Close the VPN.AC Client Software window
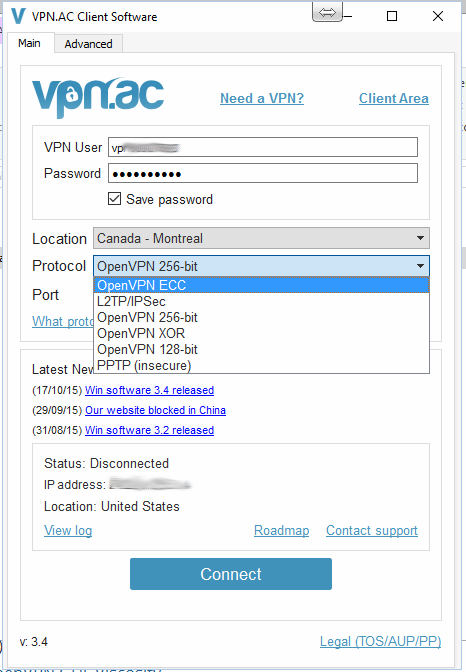The width and height of the screenshot is (466, 672). pos(438,16)
